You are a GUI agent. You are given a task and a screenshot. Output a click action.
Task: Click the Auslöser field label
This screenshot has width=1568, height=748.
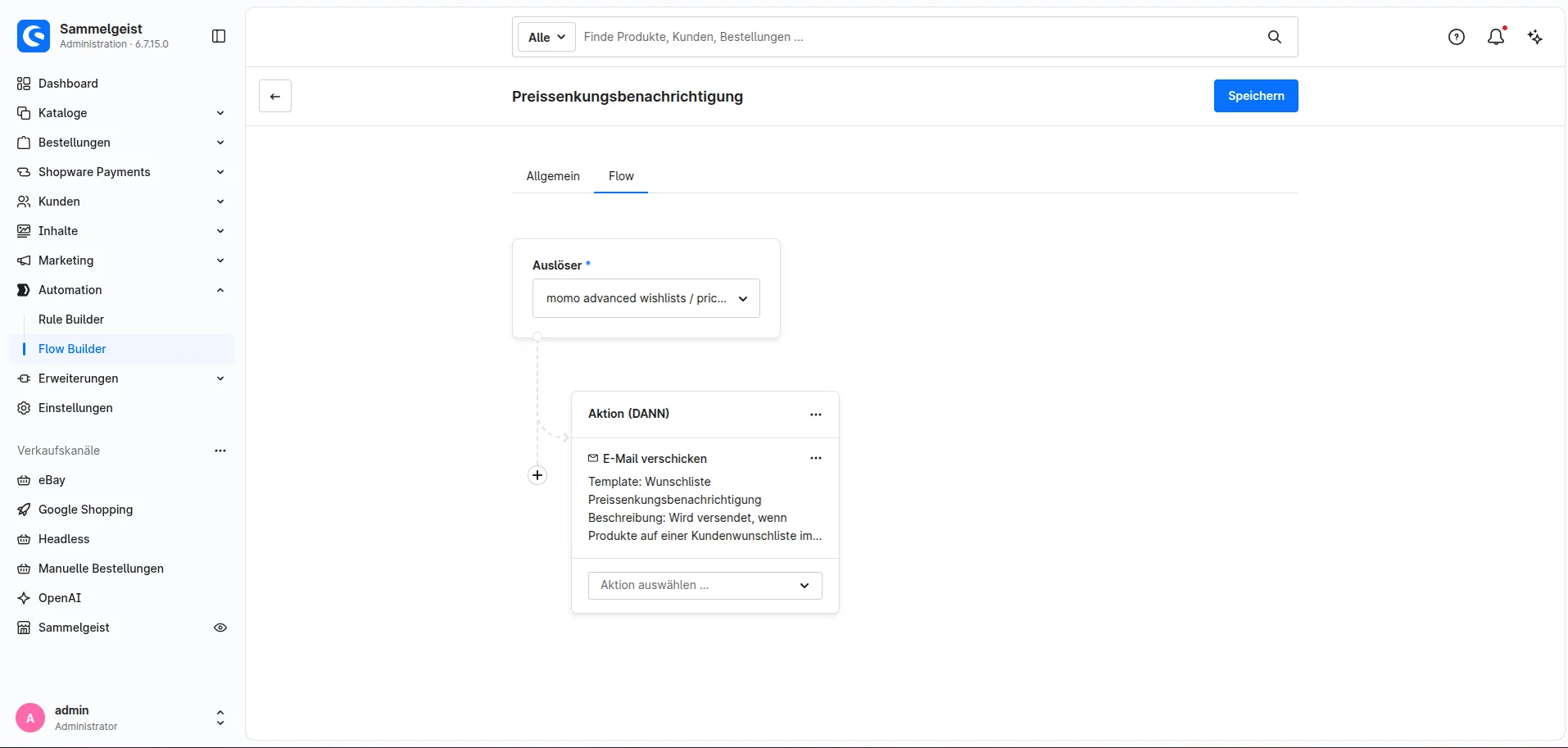point(557,265)
